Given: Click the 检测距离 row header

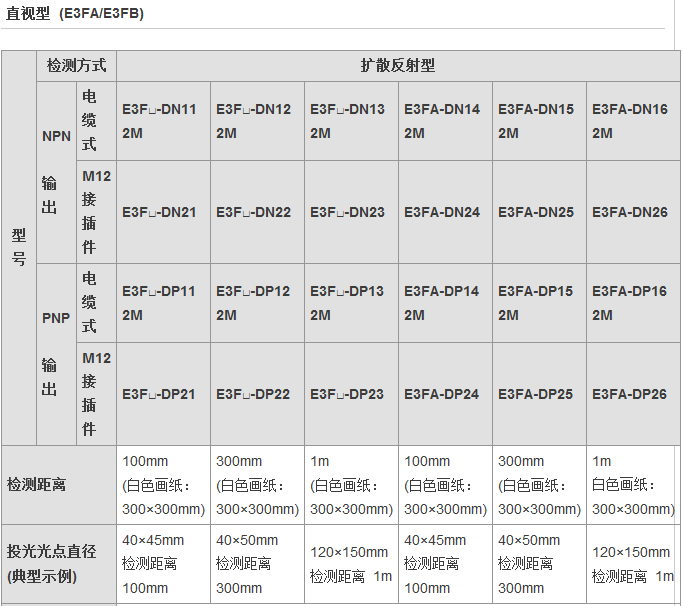Looking at the screenshot, I should pos(37,484).
